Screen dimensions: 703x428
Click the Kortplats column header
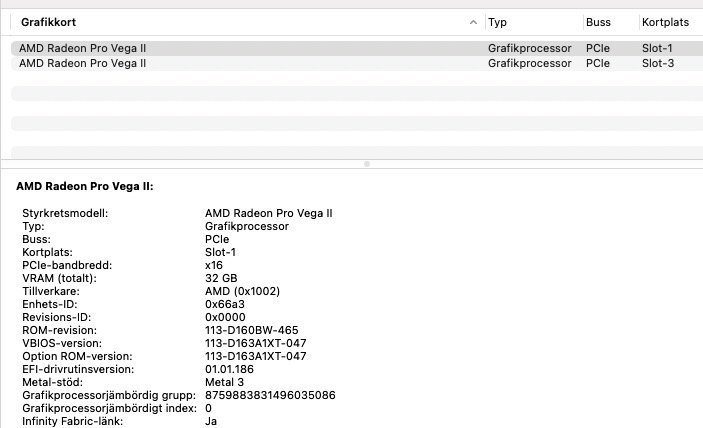coord(666,22)
